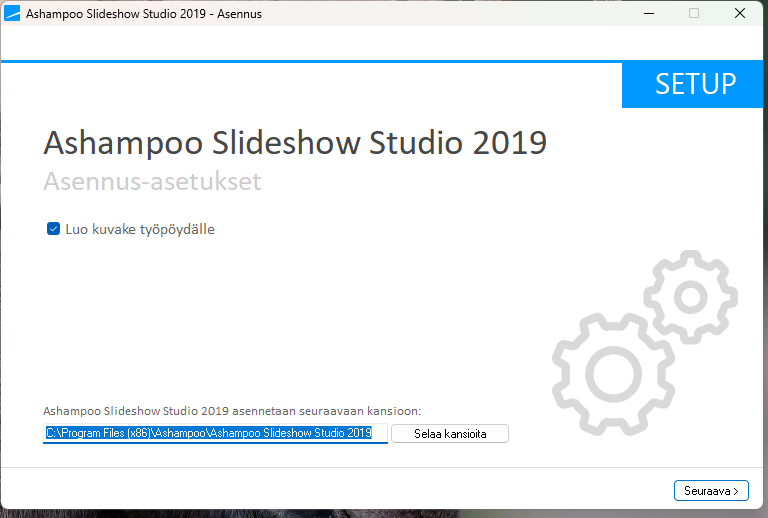Click the center hole of the large gear
The height and width of the screenshot is (518, 768).
tap(613, 375)
